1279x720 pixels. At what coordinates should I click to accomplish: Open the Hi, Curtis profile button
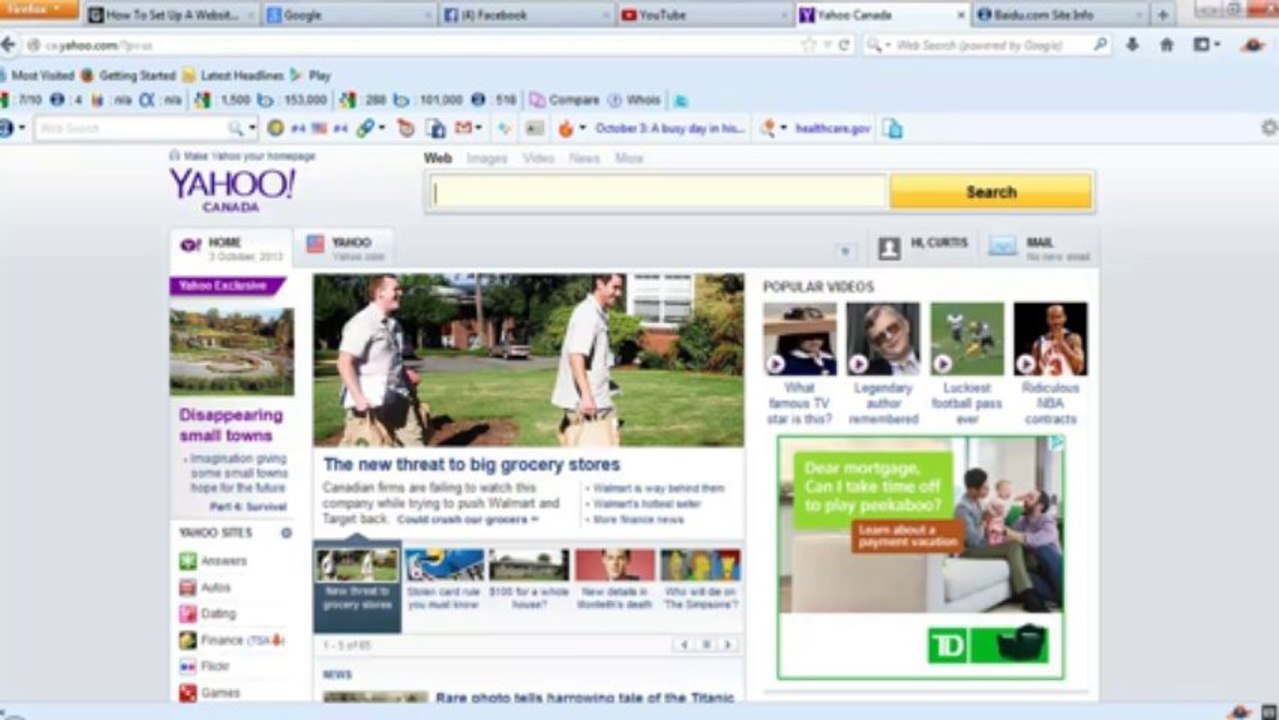click(x=923, y=247)
